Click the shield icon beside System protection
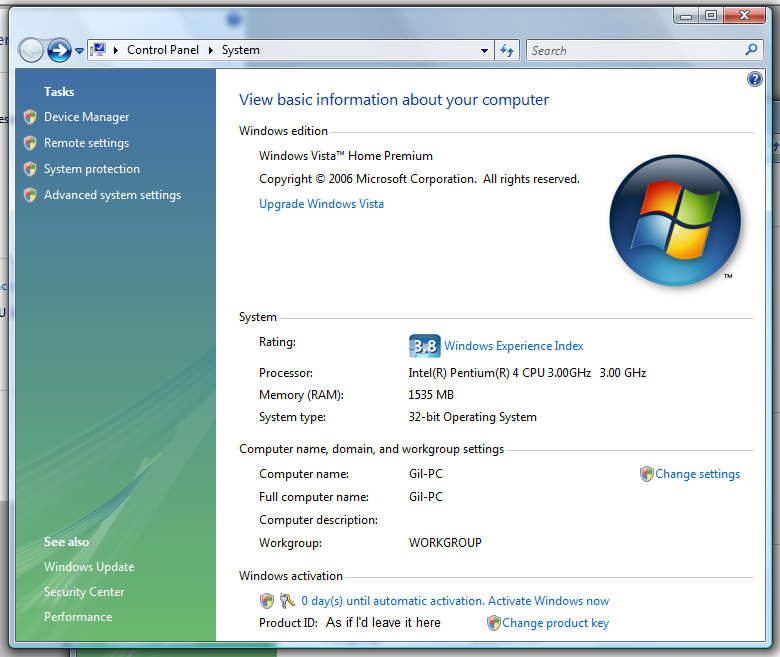Viewport: 780px width, 657px height. pyautogui.click(x=30, y=169)
